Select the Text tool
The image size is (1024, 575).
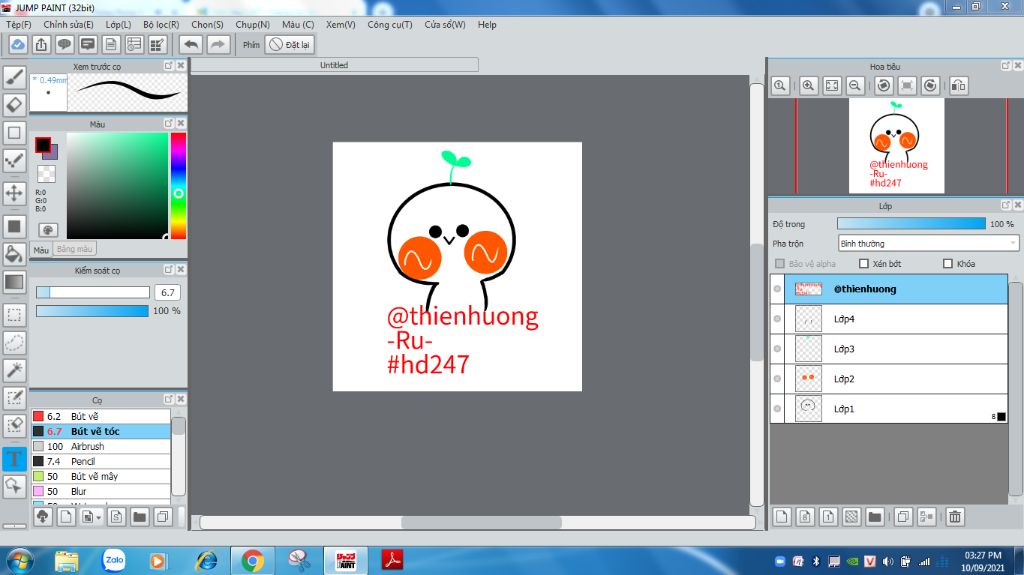click(14, 459)
